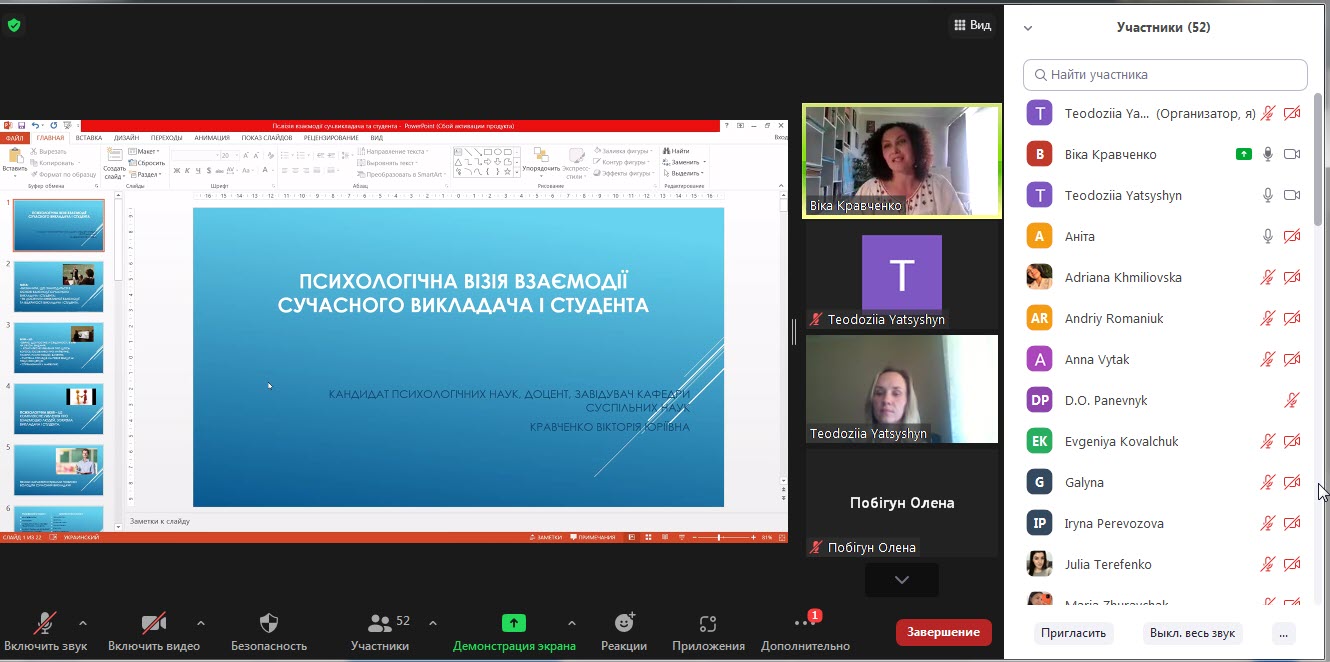Click the red Завершение button
The width and height of the screenshot is (1330, 662).
pos(943,632)
